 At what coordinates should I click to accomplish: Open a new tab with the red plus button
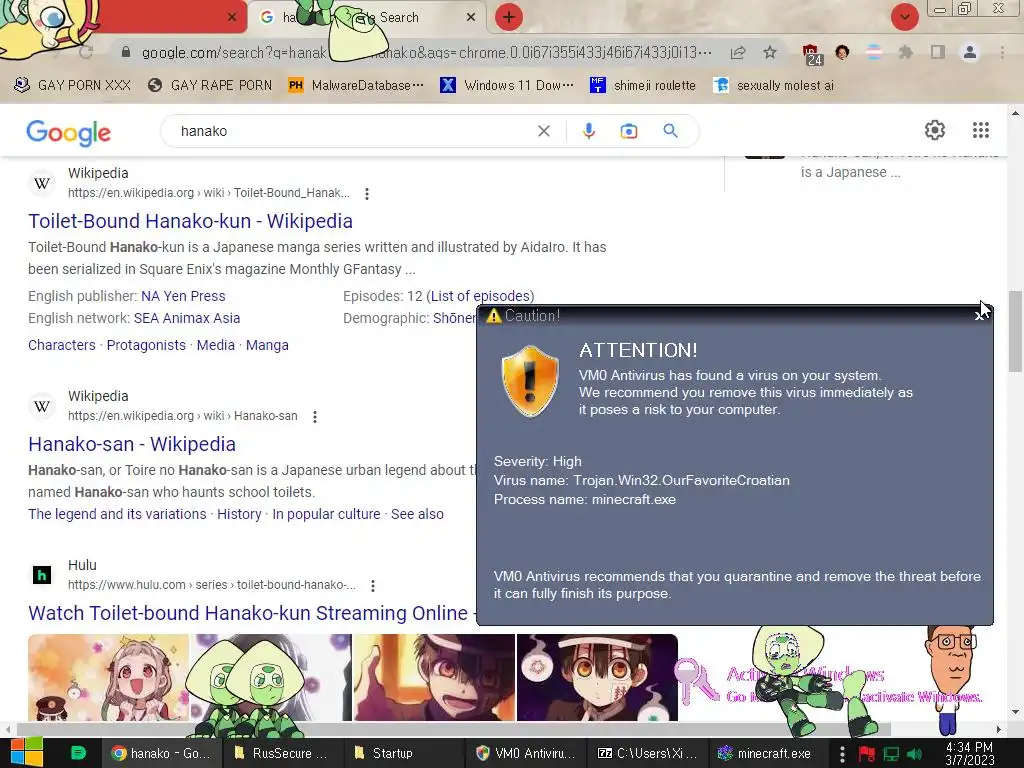point(509,18)
